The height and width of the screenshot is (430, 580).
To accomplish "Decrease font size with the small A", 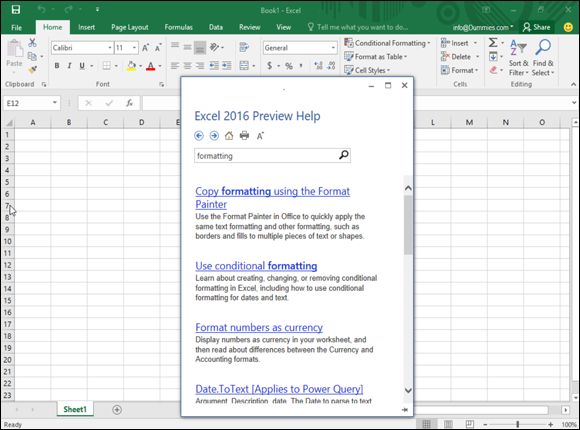I will 158,48.
